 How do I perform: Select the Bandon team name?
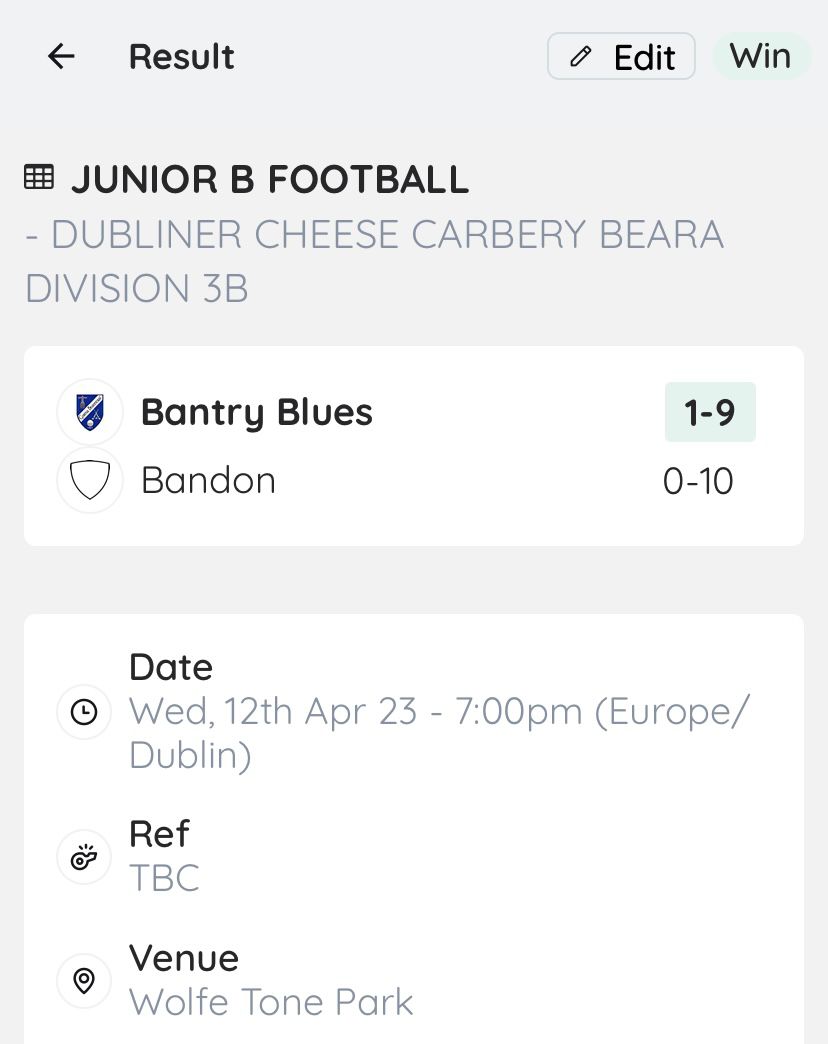point(208,480)
